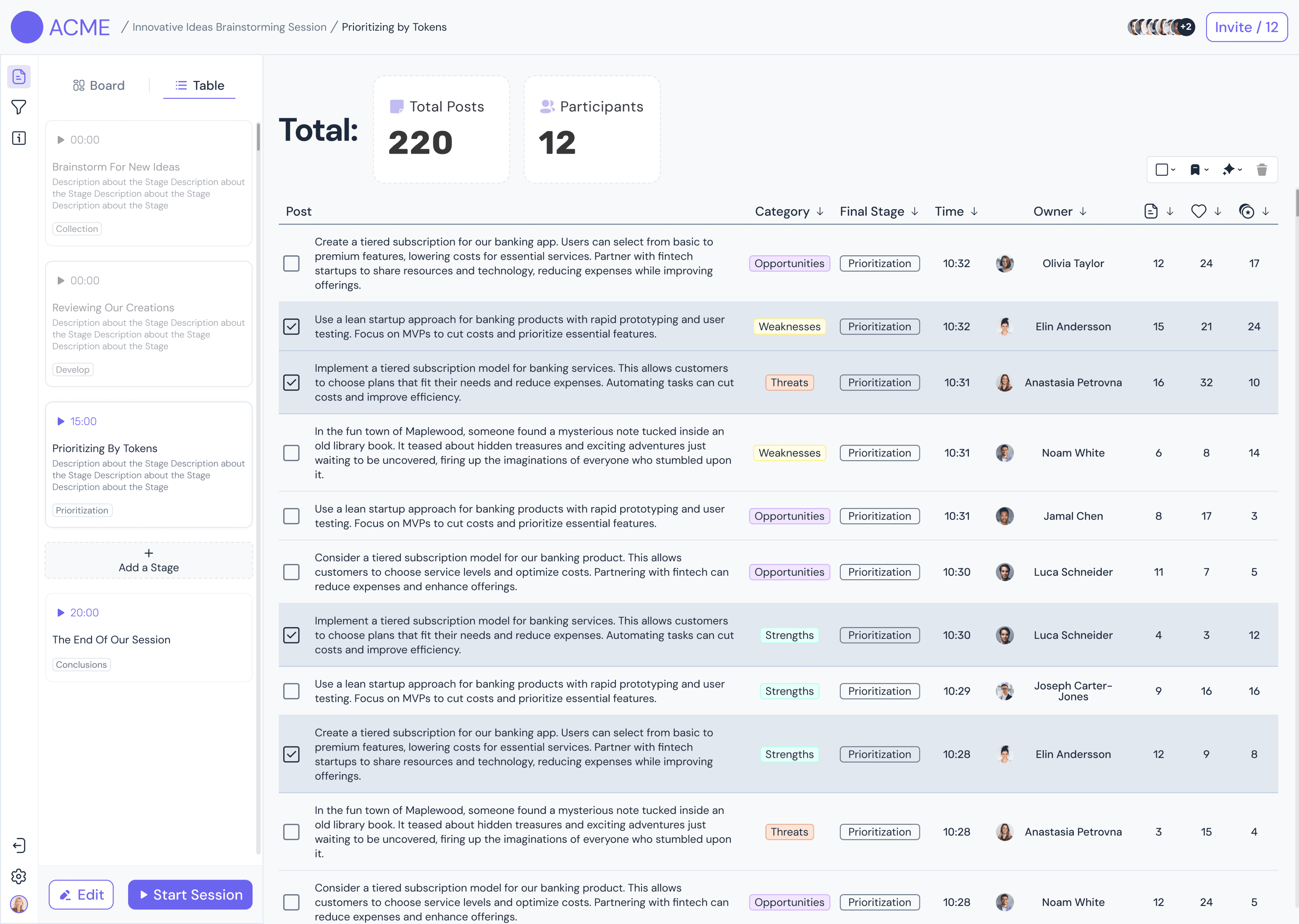Sort by the heart likes column icon

point(1198,212)
